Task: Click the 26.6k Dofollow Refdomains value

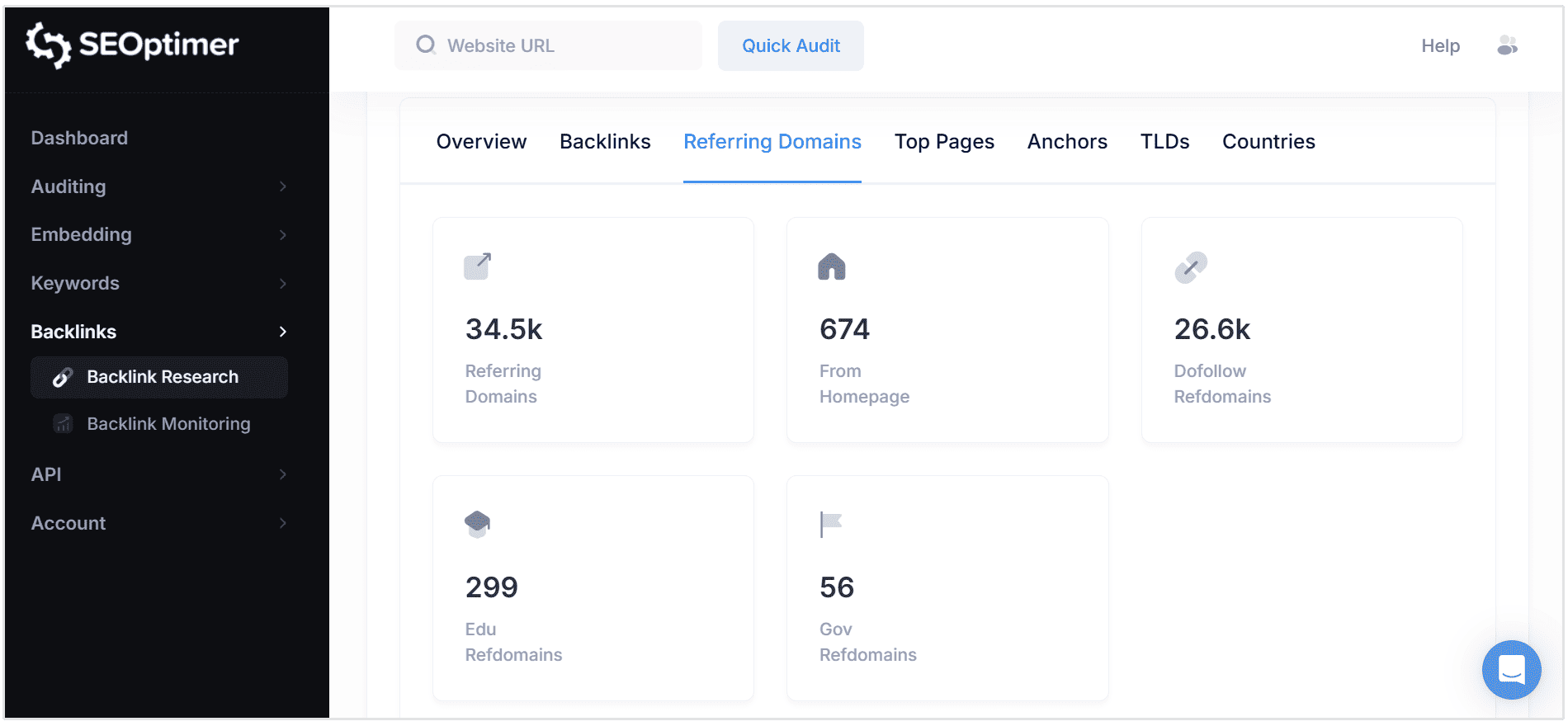Action: pyautogui.click(x=1212, y=329)
